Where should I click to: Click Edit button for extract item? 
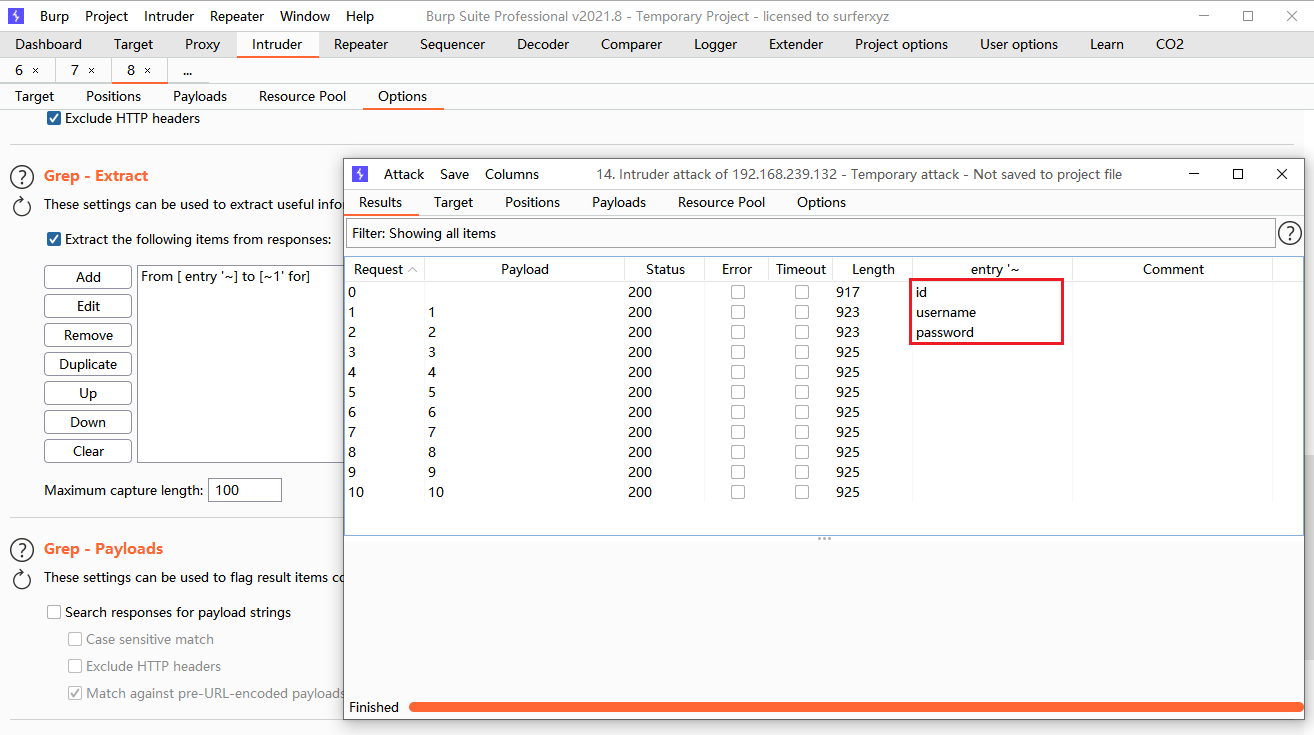coord(88,306)
